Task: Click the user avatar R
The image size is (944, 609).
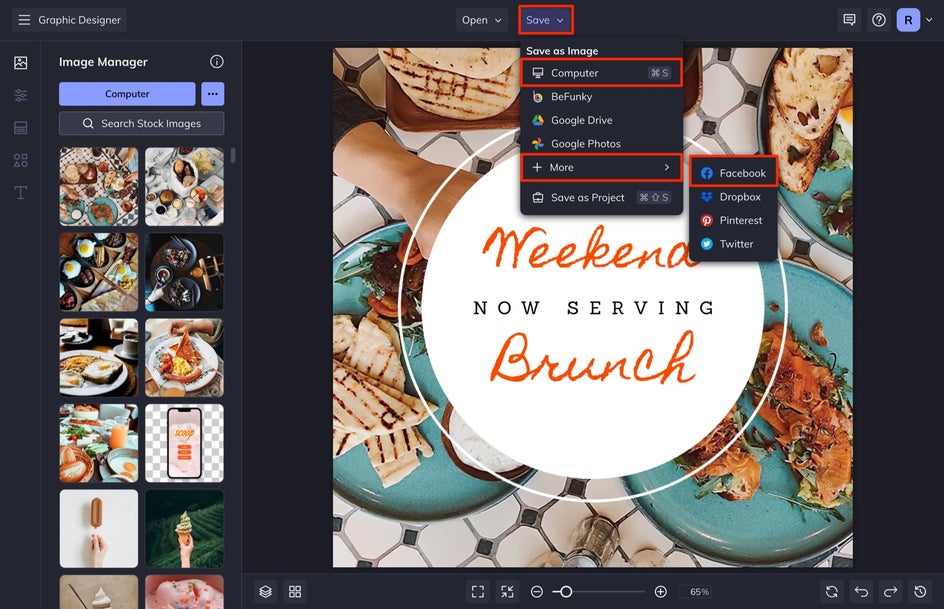Action: coord(908,20)
